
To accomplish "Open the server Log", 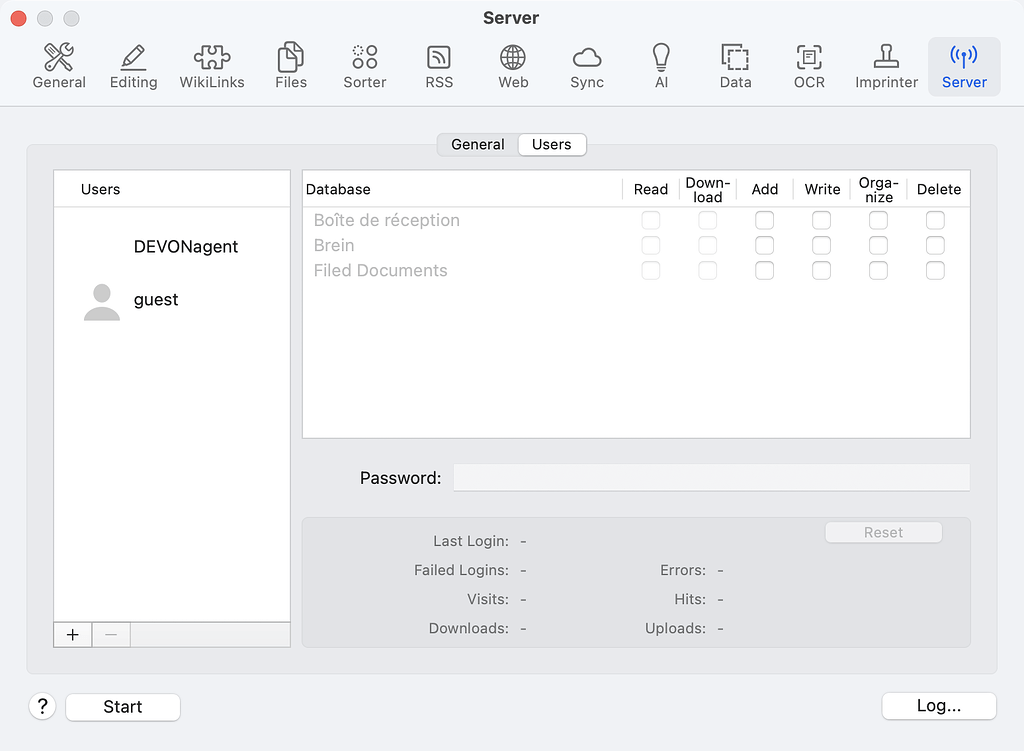I will click(x=938, y=706).
